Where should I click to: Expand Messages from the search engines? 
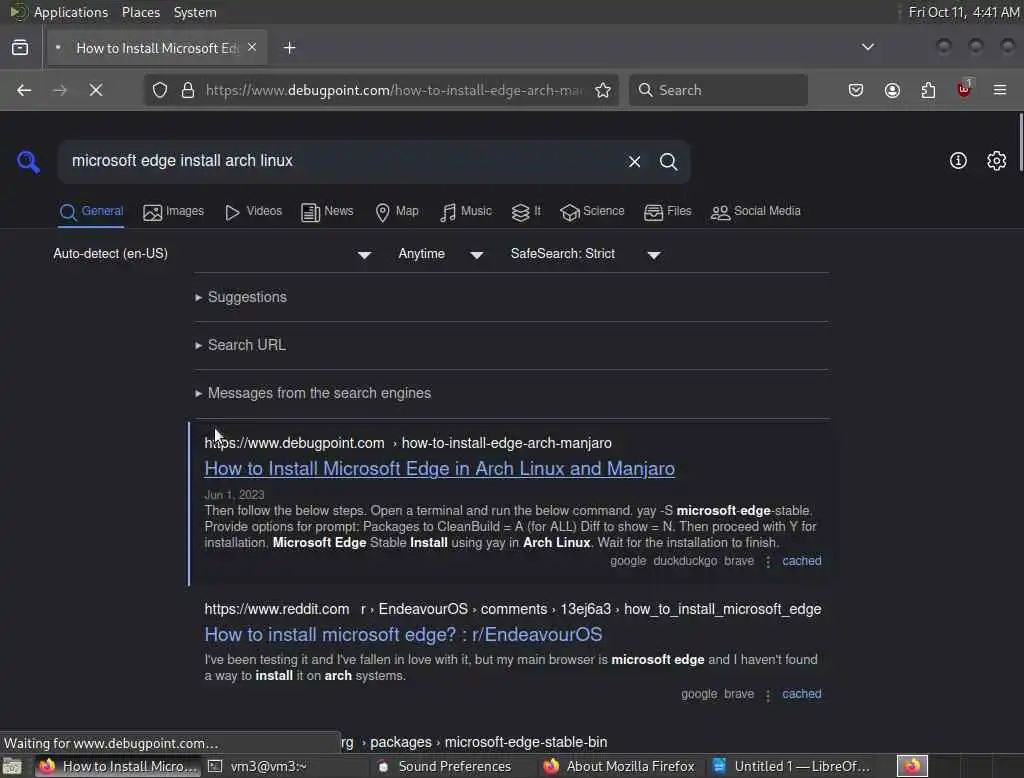tap(313, 393)
